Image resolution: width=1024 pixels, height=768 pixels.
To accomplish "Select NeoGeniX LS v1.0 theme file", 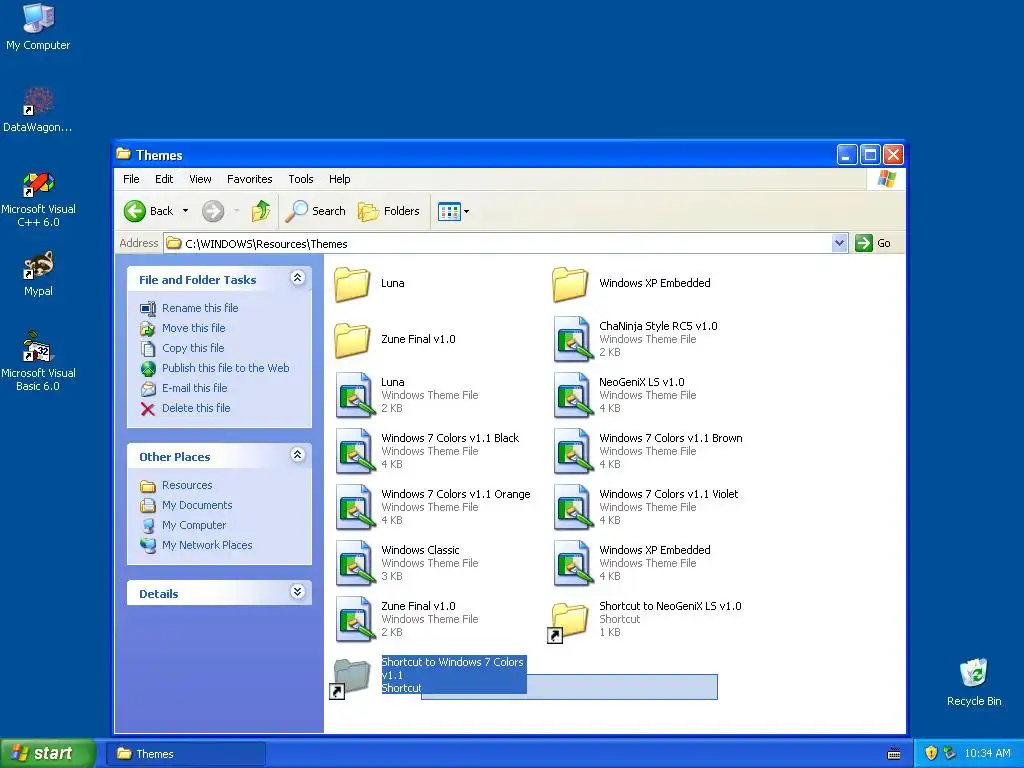I will tap(624, 395).
